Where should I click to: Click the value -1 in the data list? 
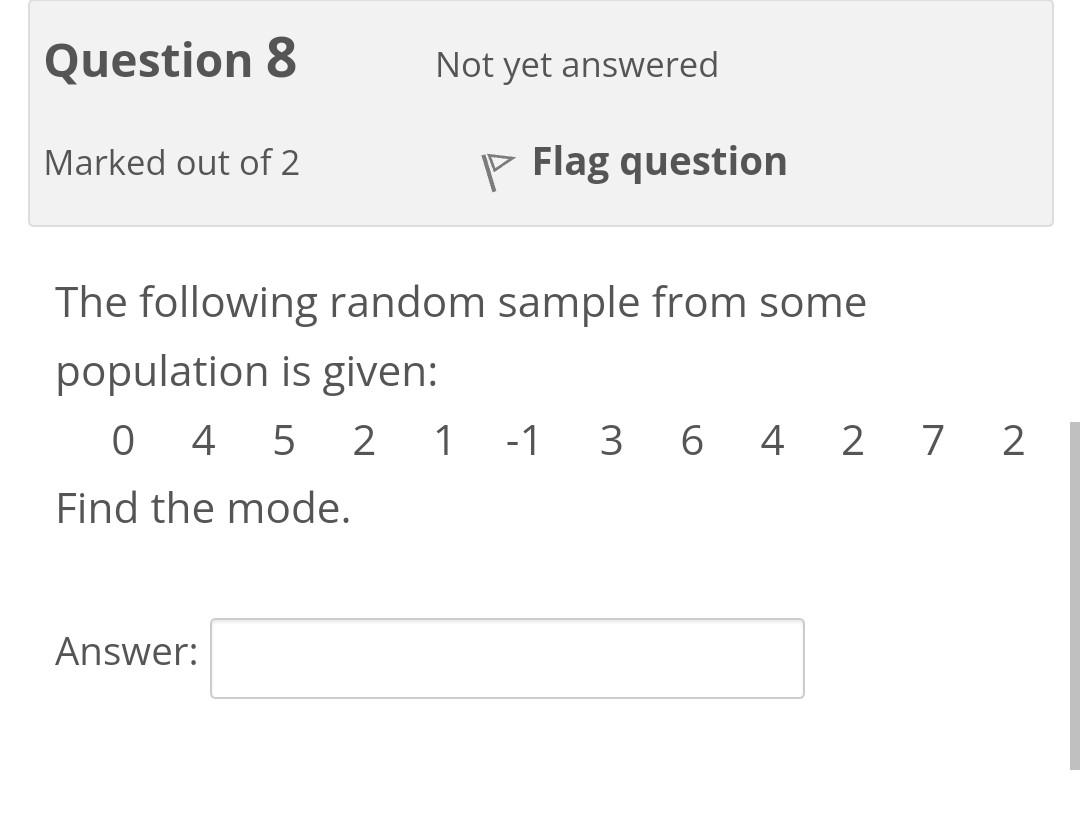[x=521, y=439]
